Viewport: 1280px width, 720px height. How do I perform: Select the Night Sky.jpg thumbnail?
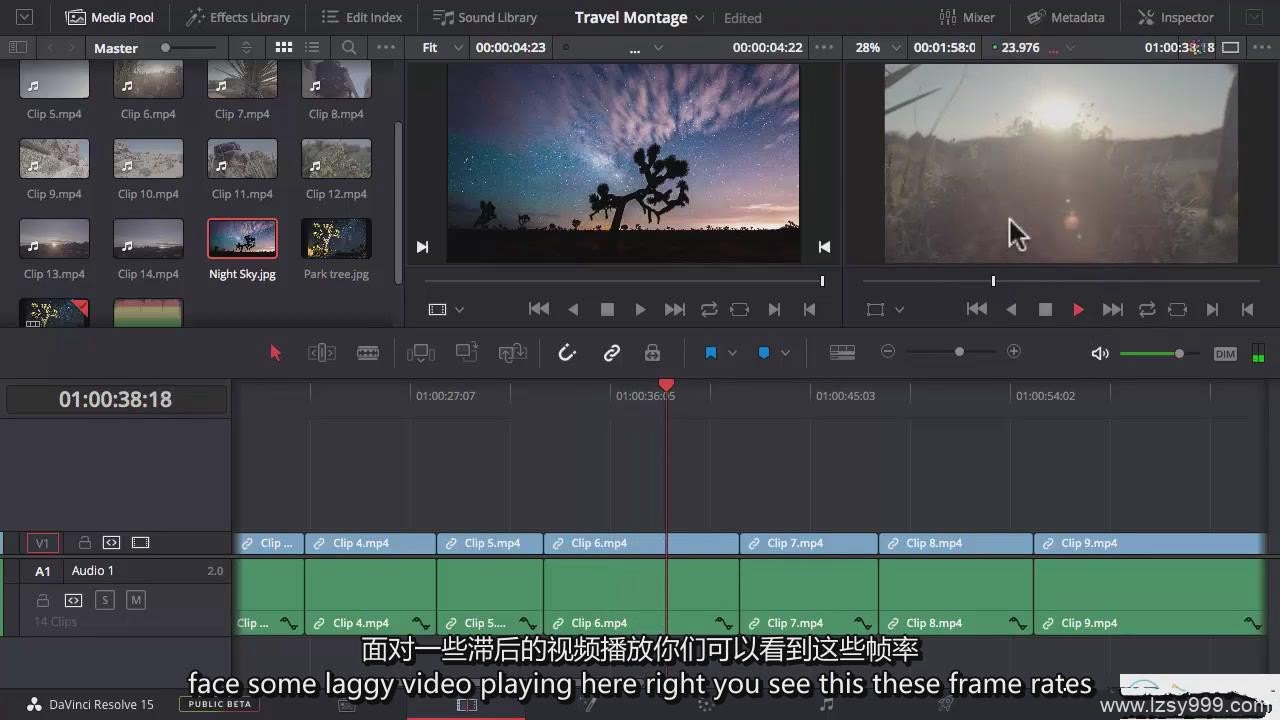(242, 240)
